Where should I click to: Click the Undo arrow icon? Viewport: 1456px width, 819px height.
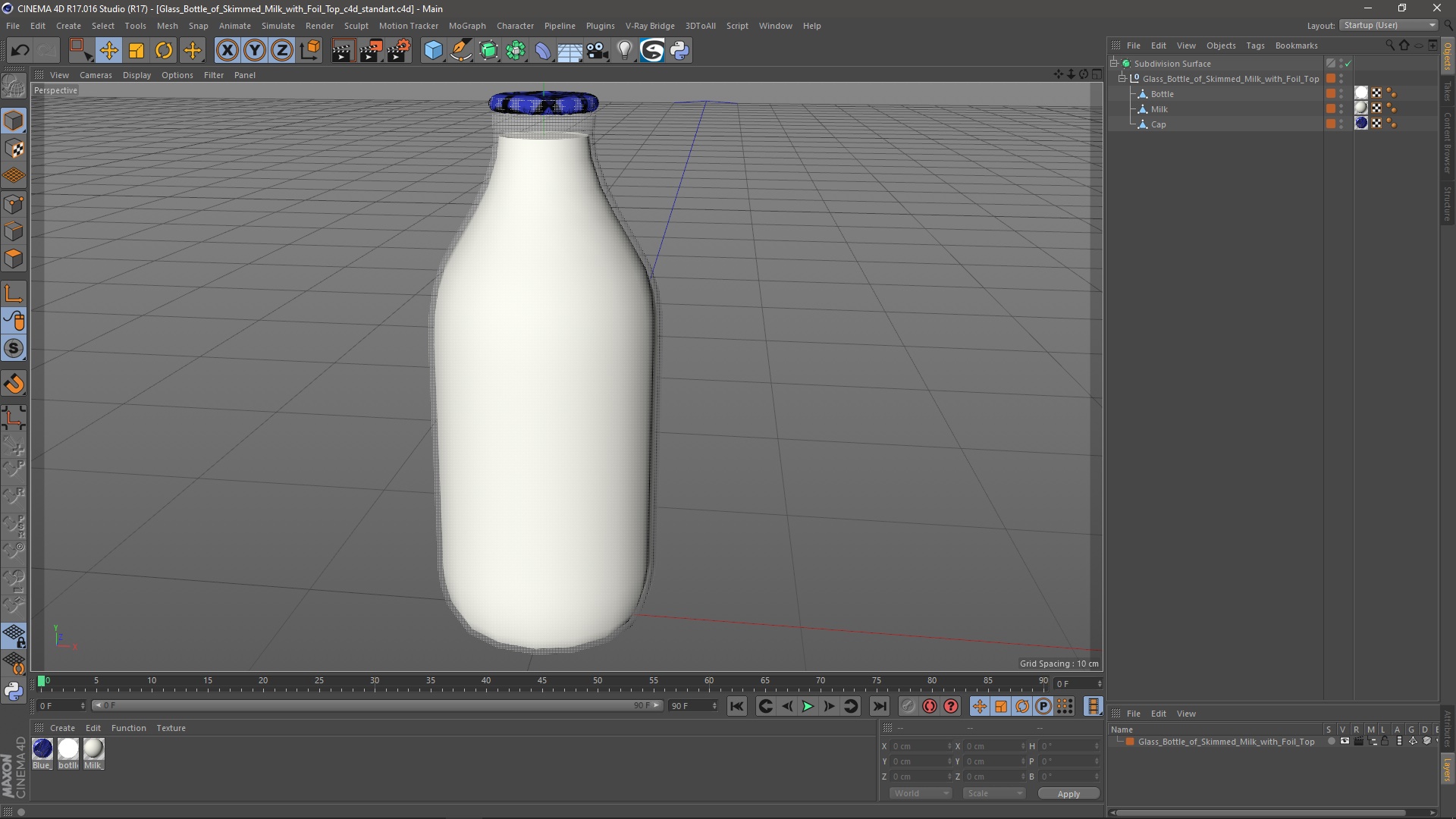click(20, 51)
